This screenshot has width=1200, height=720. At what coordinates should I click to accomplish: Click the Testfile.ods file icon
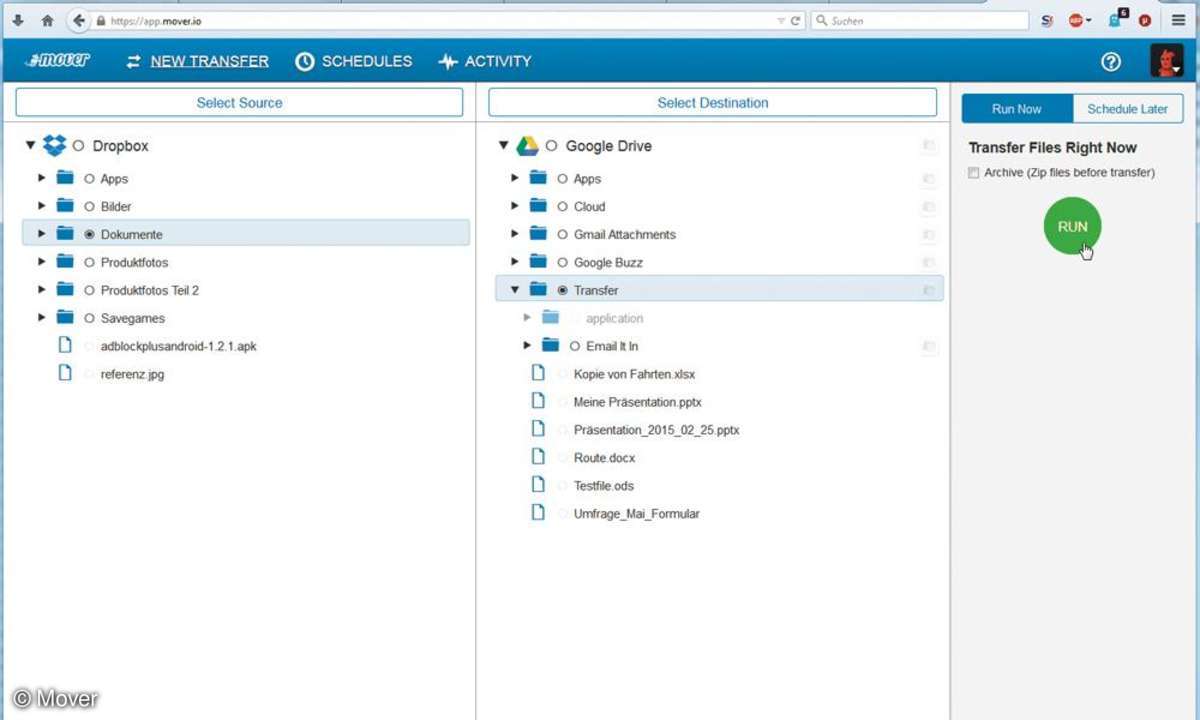(x=538, y=485)
